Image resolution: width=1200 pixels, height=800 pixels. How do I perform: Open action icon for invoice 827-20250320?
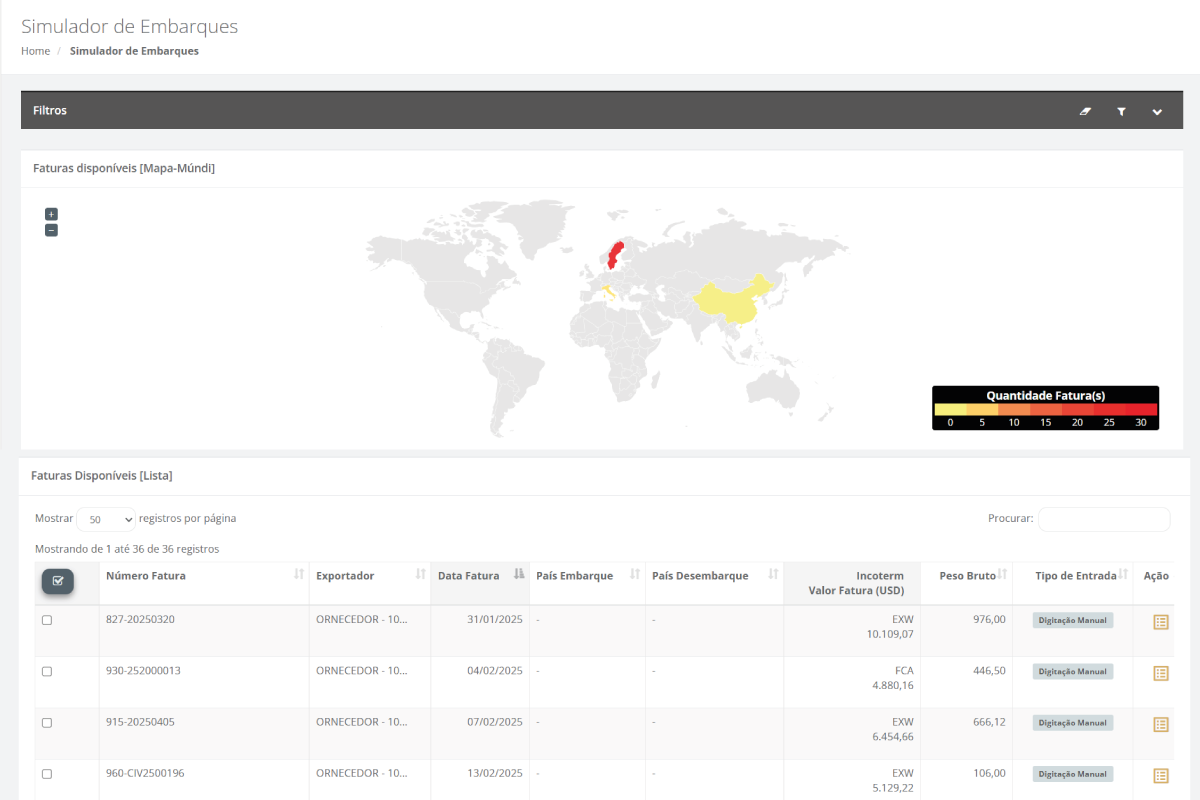click(x=1160, y=622)
